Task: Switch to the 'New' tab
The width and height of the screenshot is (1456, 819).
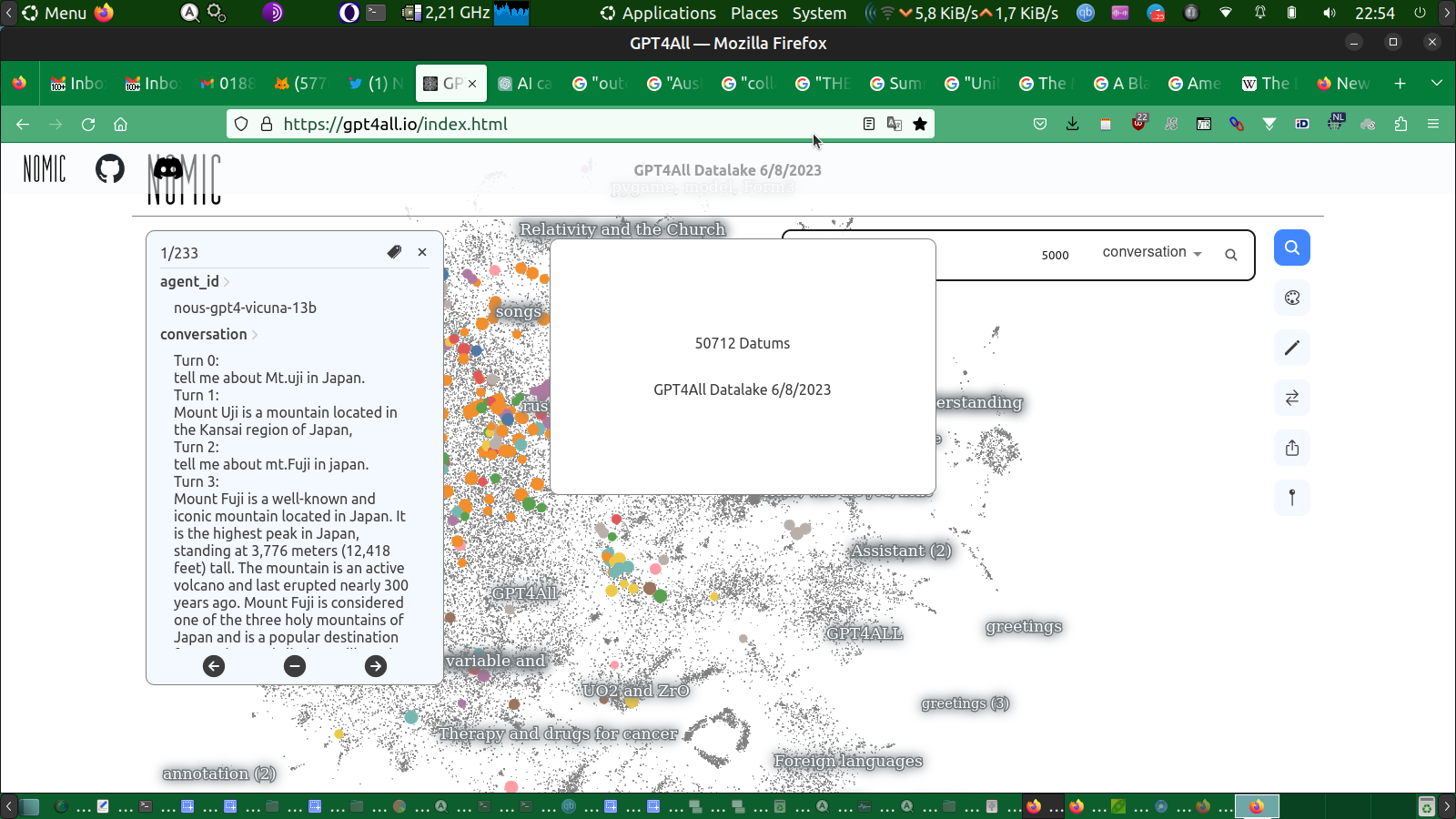Action: 1343,83
